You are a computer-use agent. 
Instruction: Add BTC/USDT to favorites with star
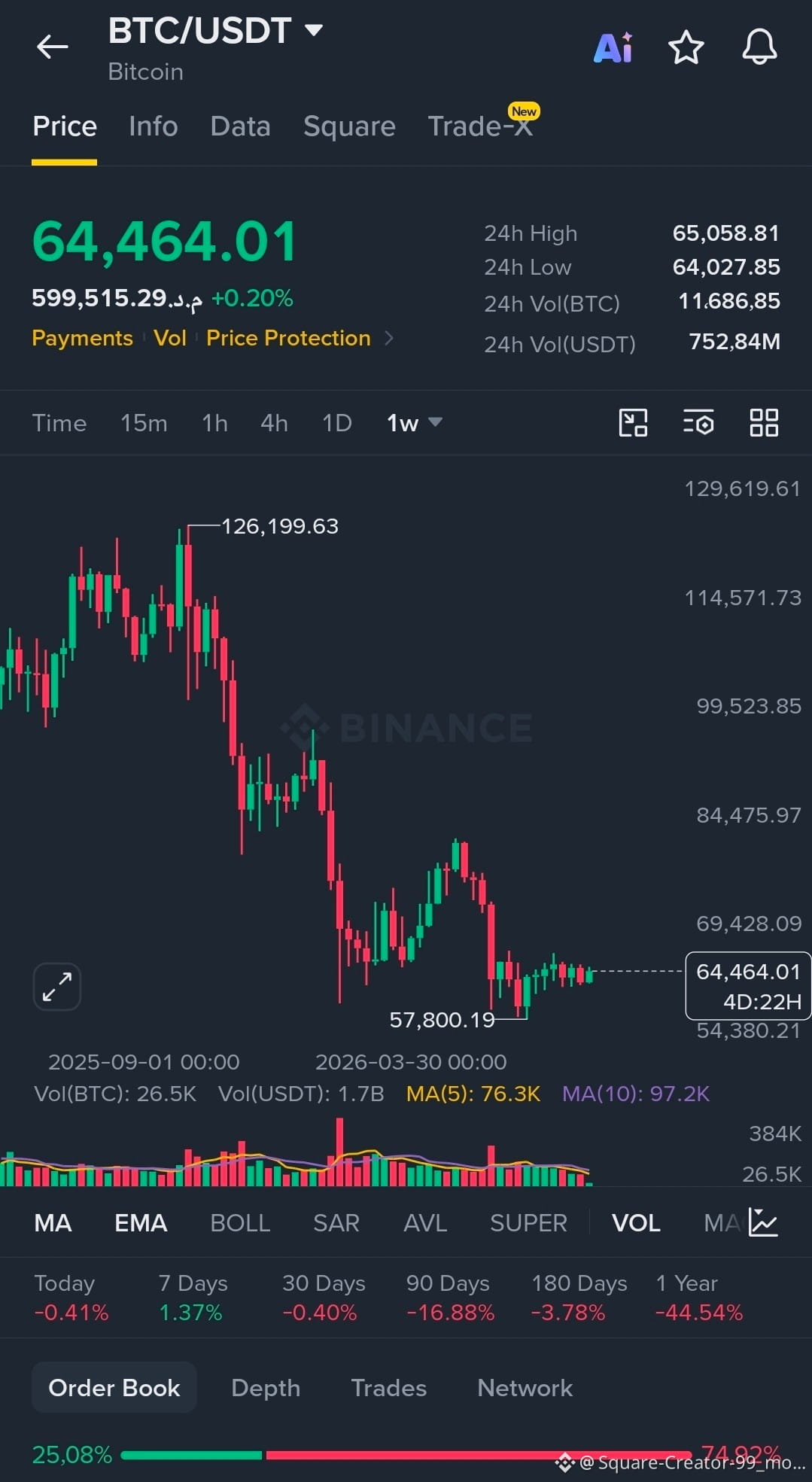(x=686, y=47)
